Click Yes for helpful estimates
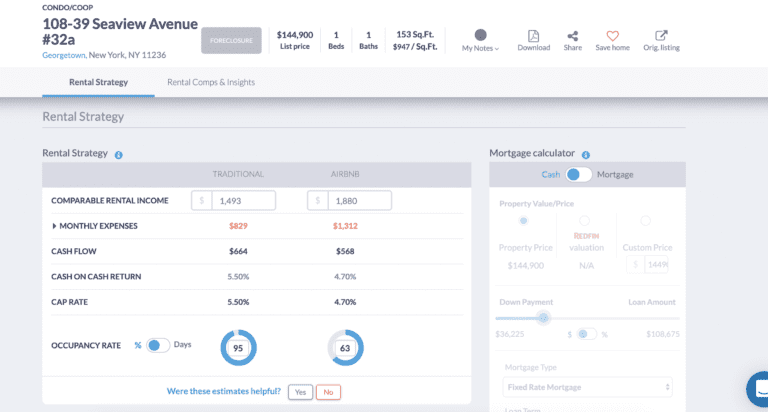Image resolution: width=768 pixels, height=412 pixels. (x=300, y=392)
